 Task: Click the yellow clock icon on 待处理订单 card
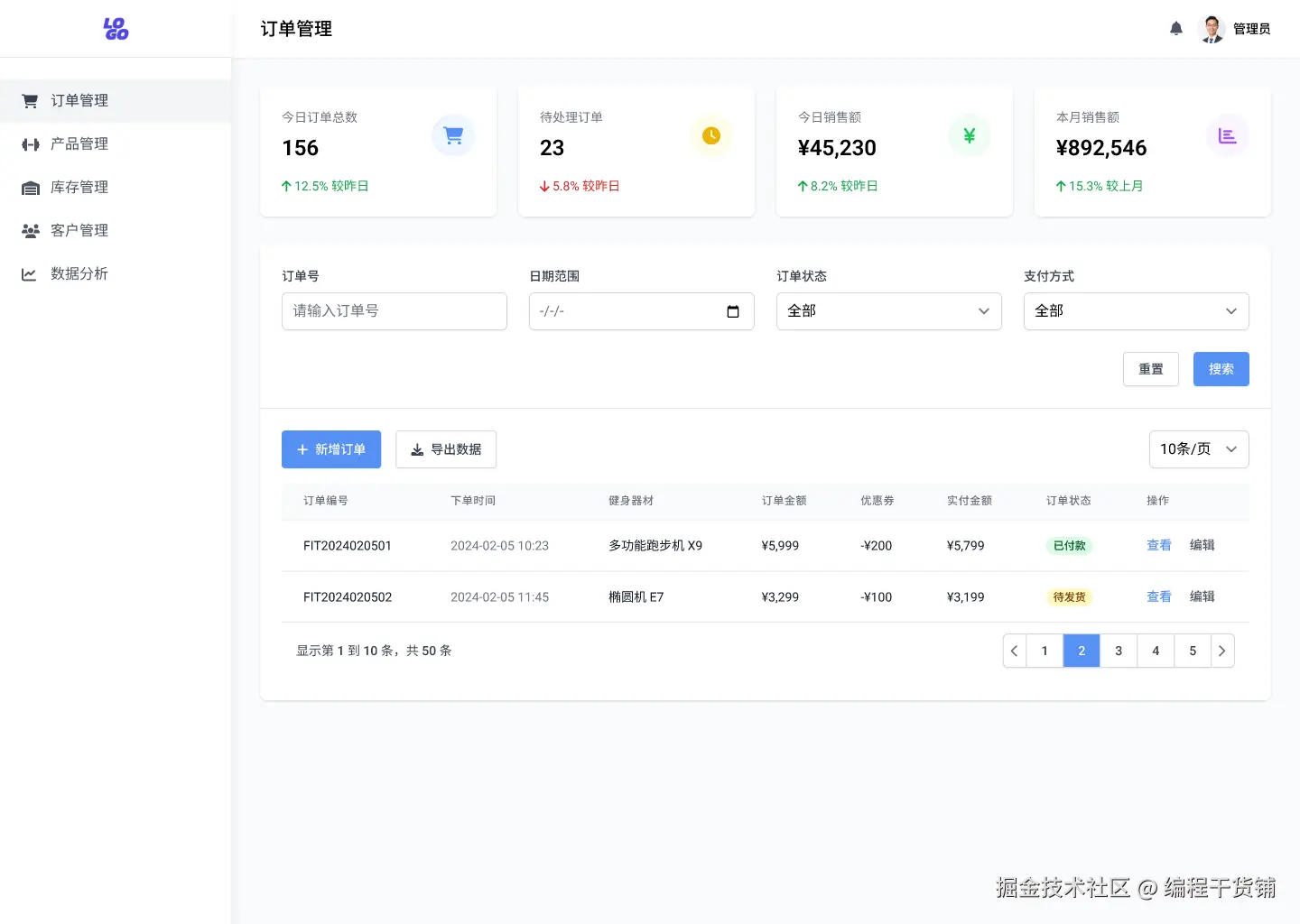711,135
